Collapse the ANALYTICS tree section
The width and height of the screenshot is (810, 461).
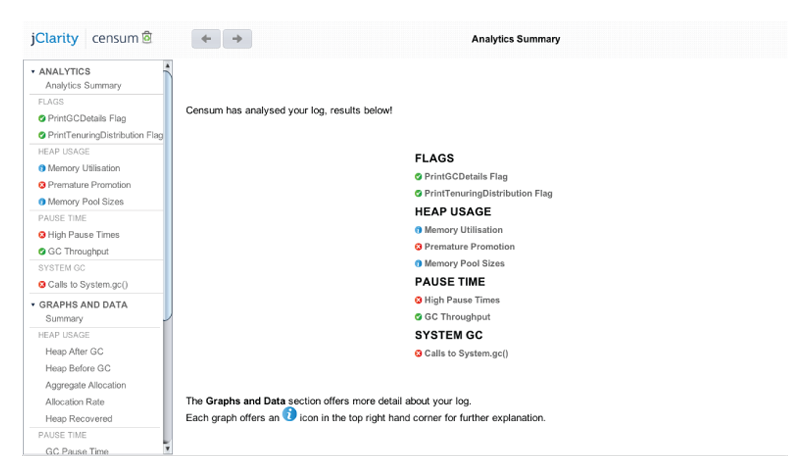33,72
